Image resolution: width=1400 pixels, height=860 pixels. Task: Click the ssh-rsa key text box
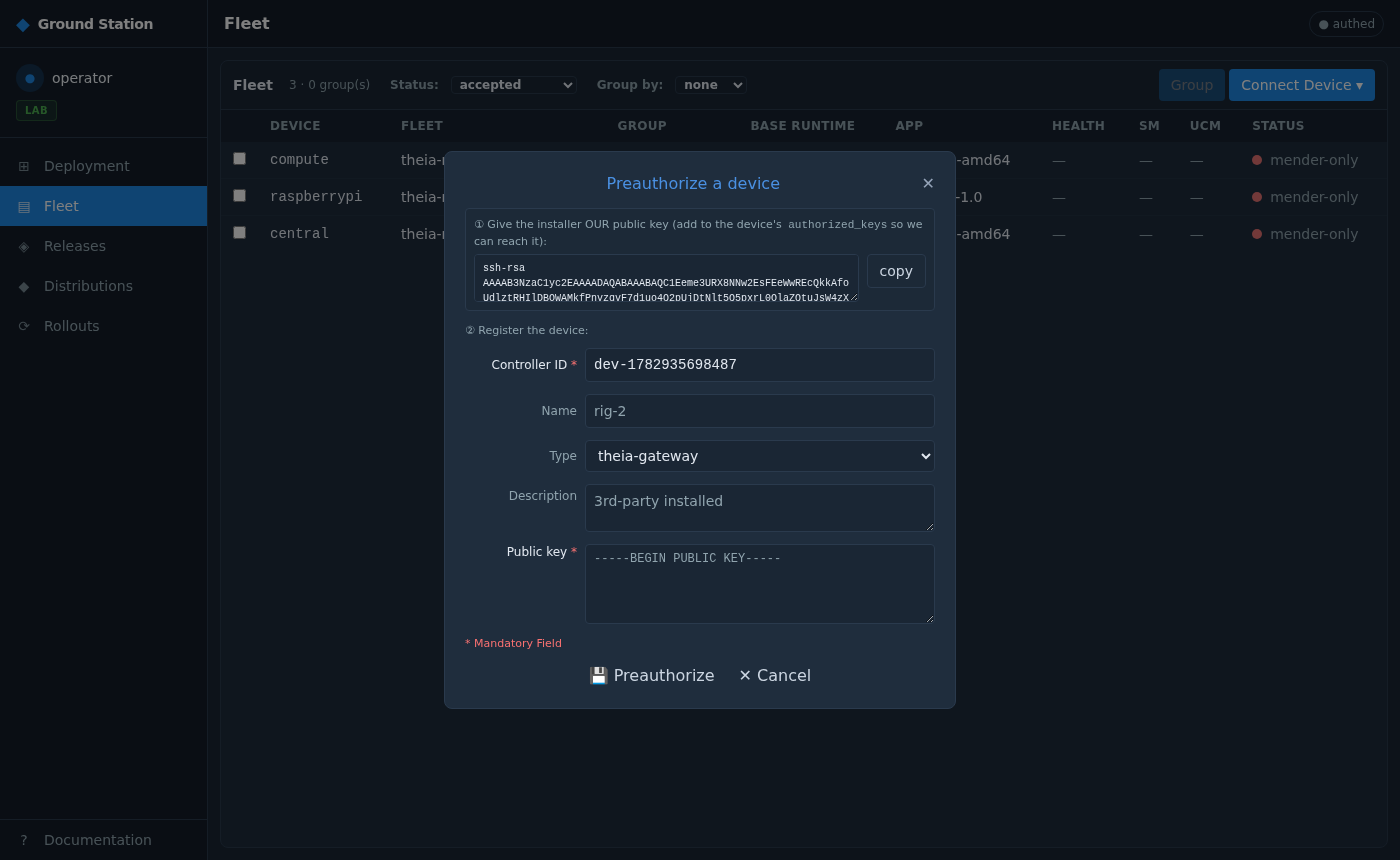(x=666, y=278)
